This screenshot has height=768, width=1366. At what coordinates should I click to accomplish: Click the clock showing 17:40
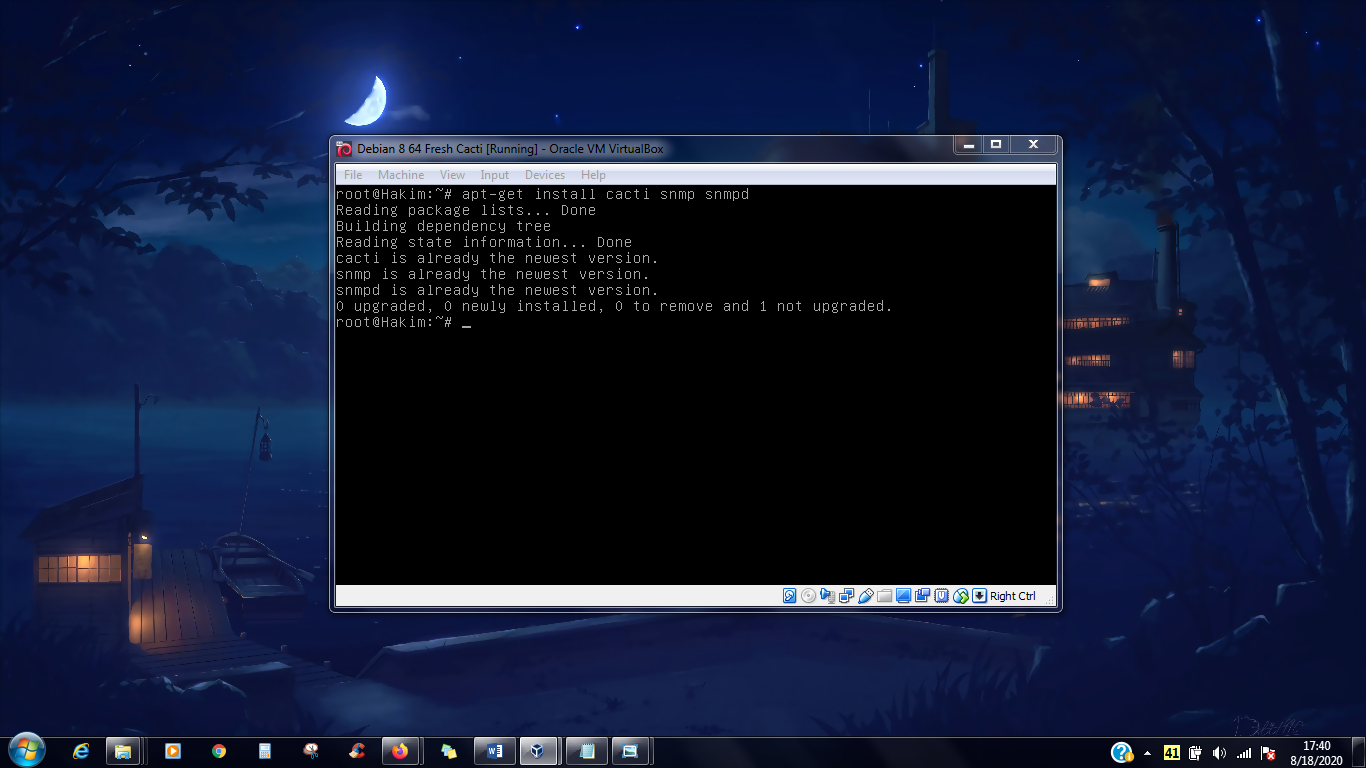click(1317, 746)
